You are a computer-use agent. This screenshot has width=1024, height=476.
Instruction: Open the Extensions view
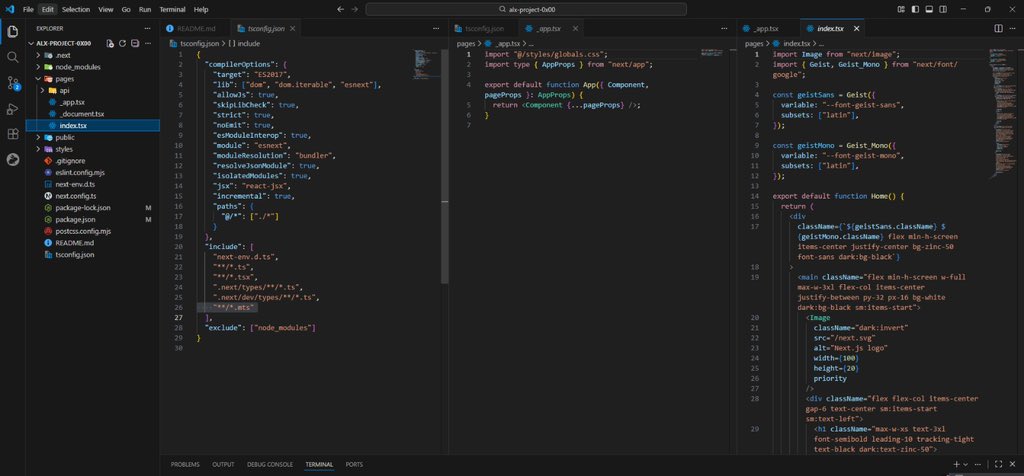pos(12,134)
